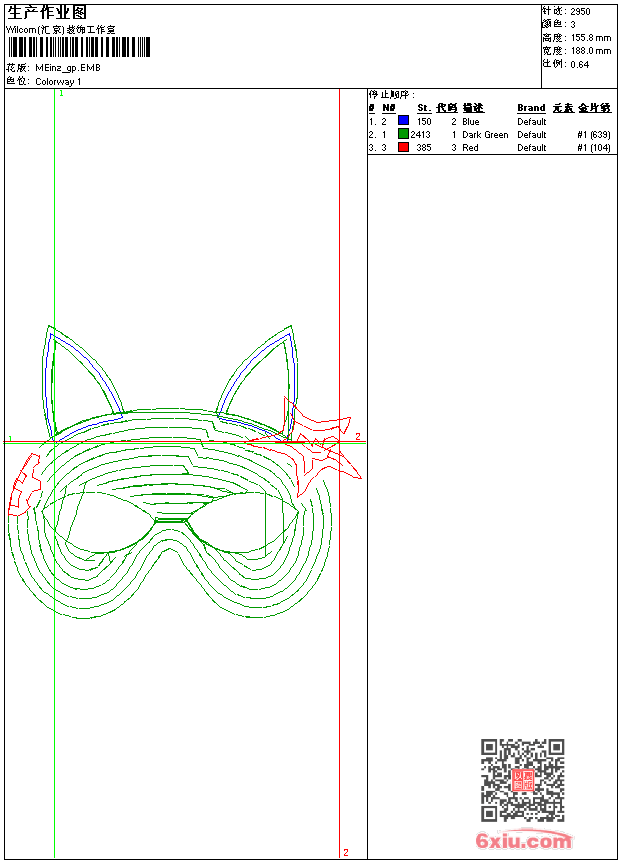
Task: Click the QR code image
Action: tap(522, 780)
